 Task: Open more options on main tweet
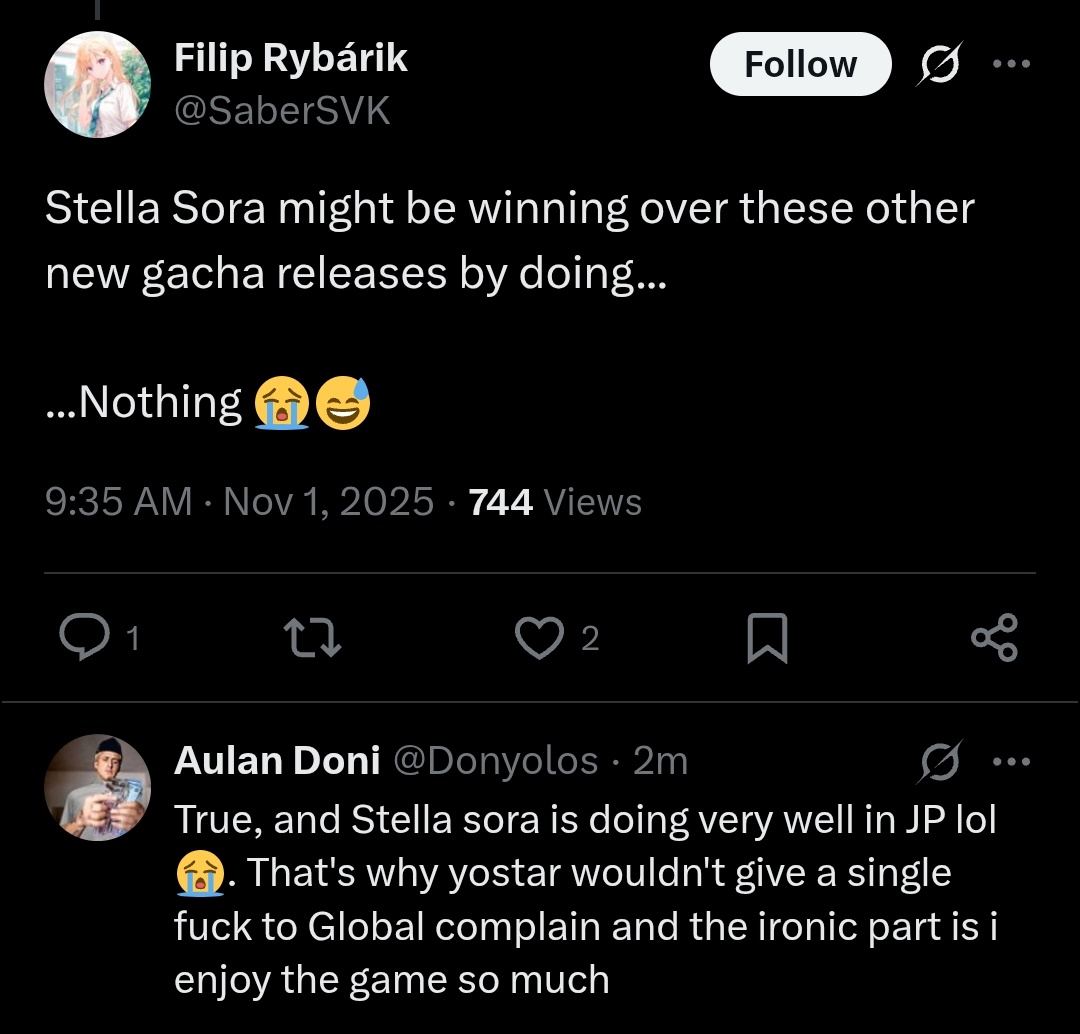click(1010, 64)
